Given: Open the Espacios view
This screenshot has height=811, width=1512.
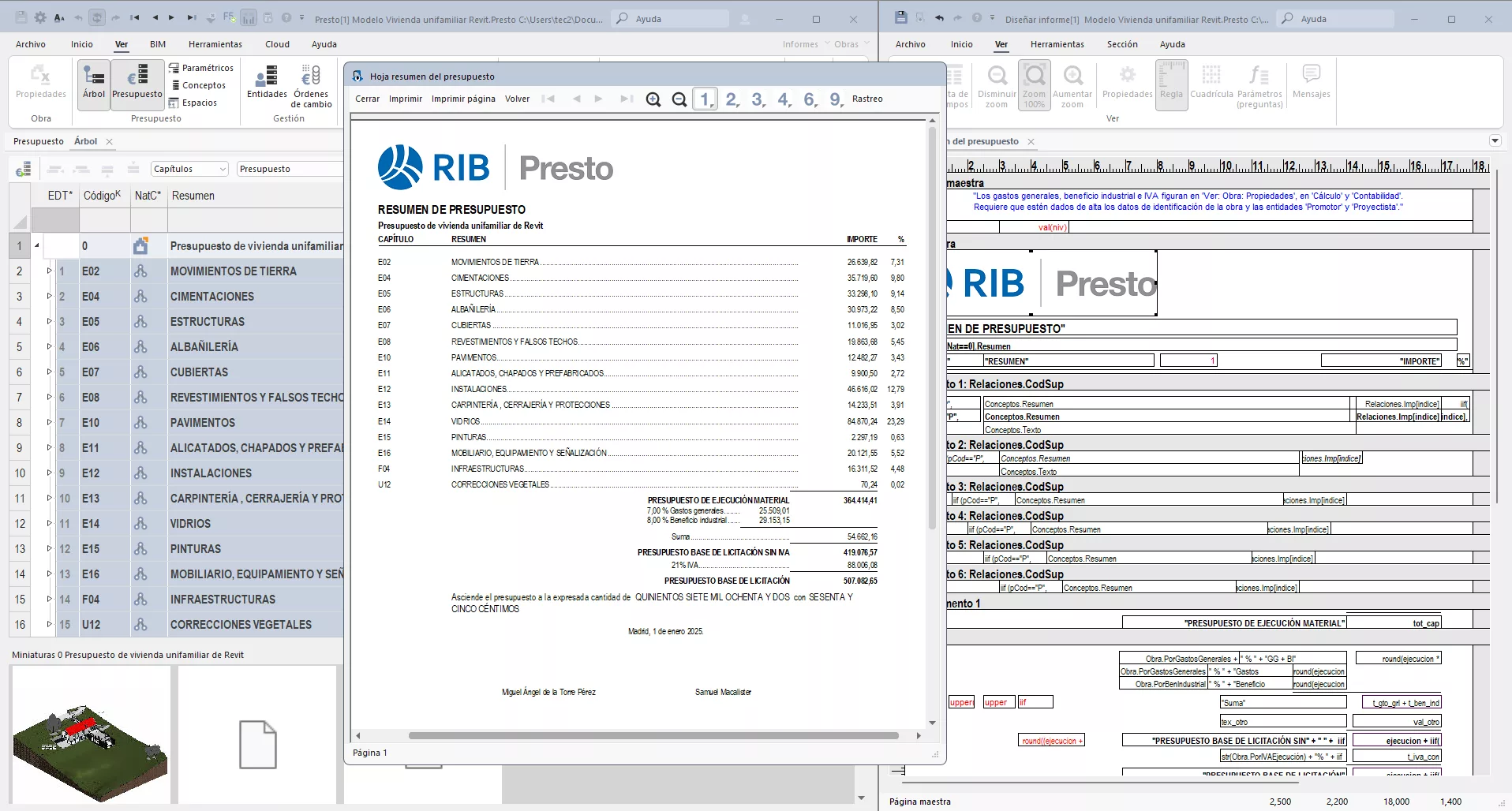Looking at the screenshot, I should click(x=193, y=103).
